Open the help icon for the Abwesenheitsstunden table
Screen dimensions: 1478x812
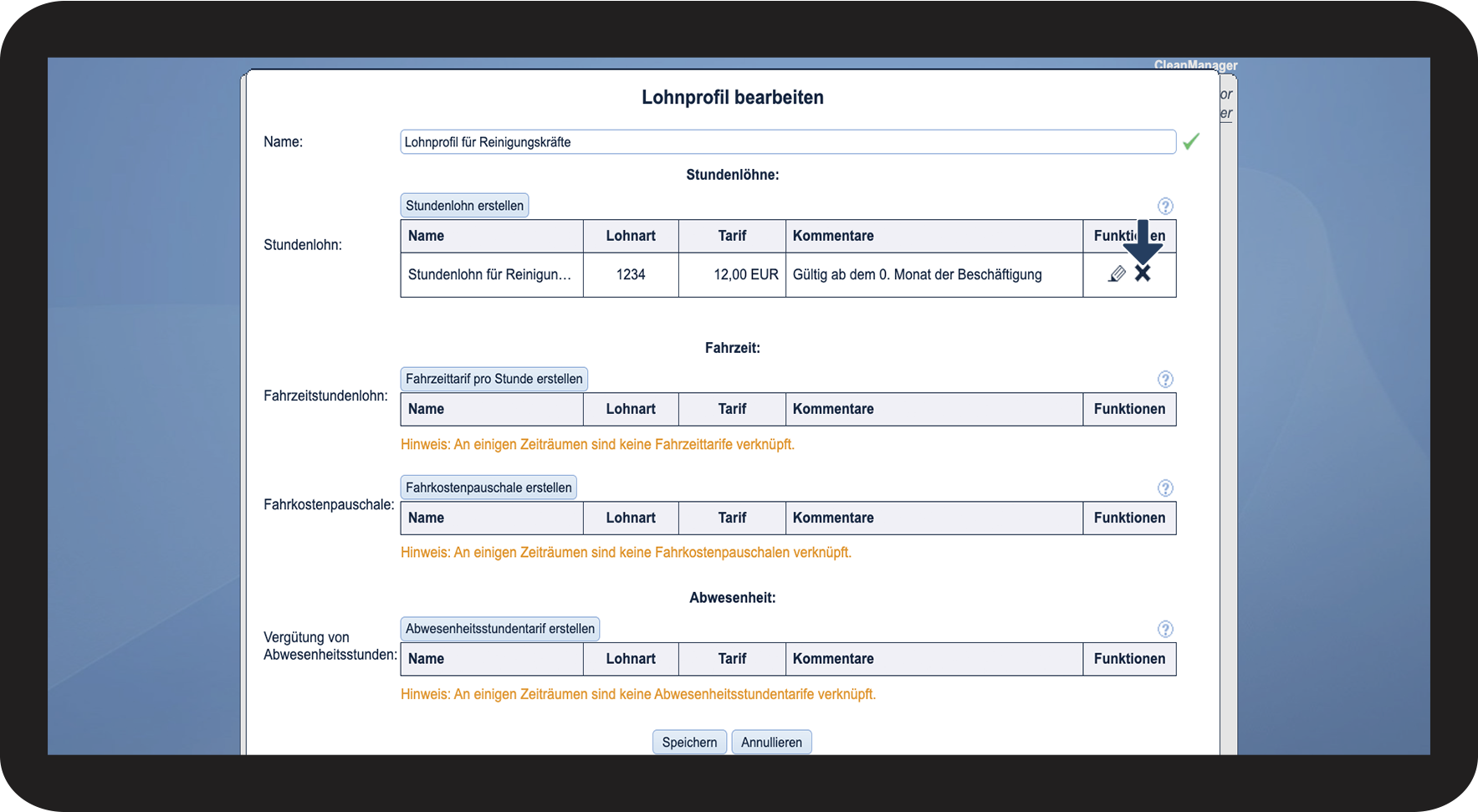(x=1165, y=629)
